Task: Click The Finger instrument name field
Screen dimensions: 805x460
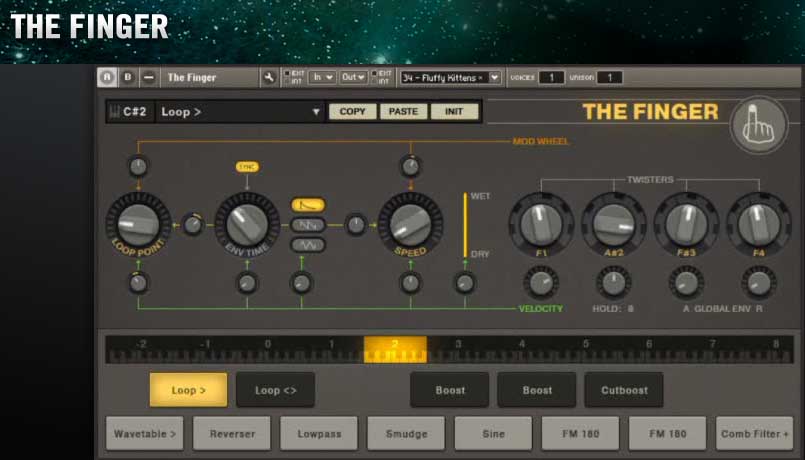Action: [210, 78]
